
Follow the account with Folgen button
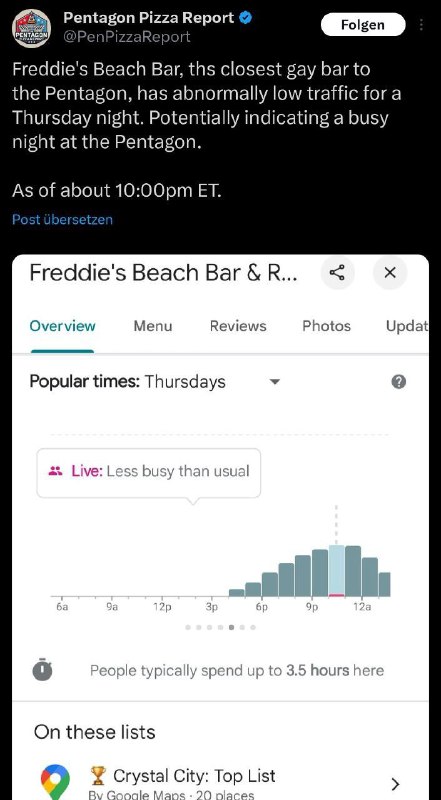click(x=363, y=25)
